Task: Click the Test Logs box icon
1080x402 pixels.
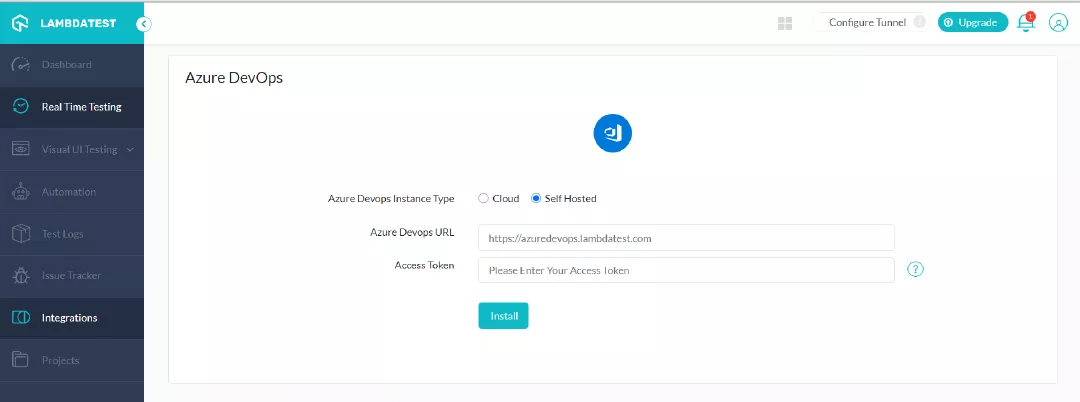Action: pos(21,233)
